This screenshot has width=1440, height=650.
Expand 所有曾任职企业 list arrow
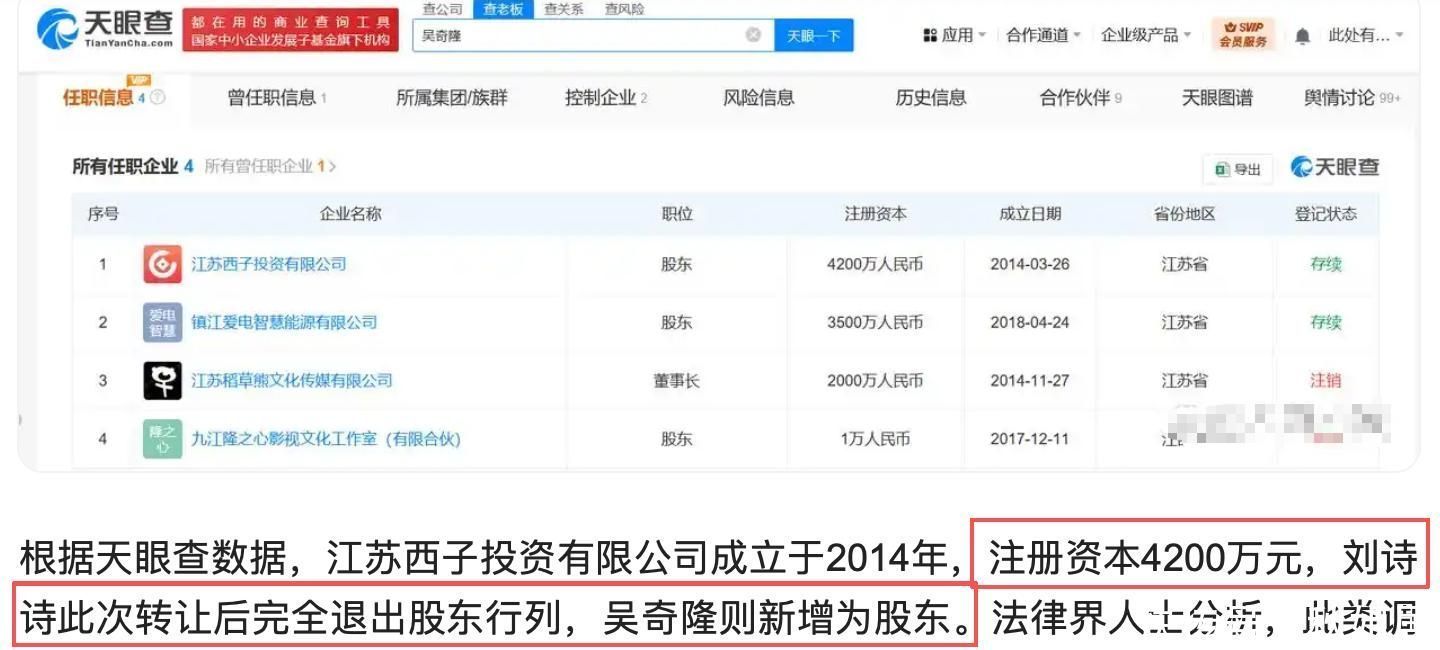click(332, 167)
